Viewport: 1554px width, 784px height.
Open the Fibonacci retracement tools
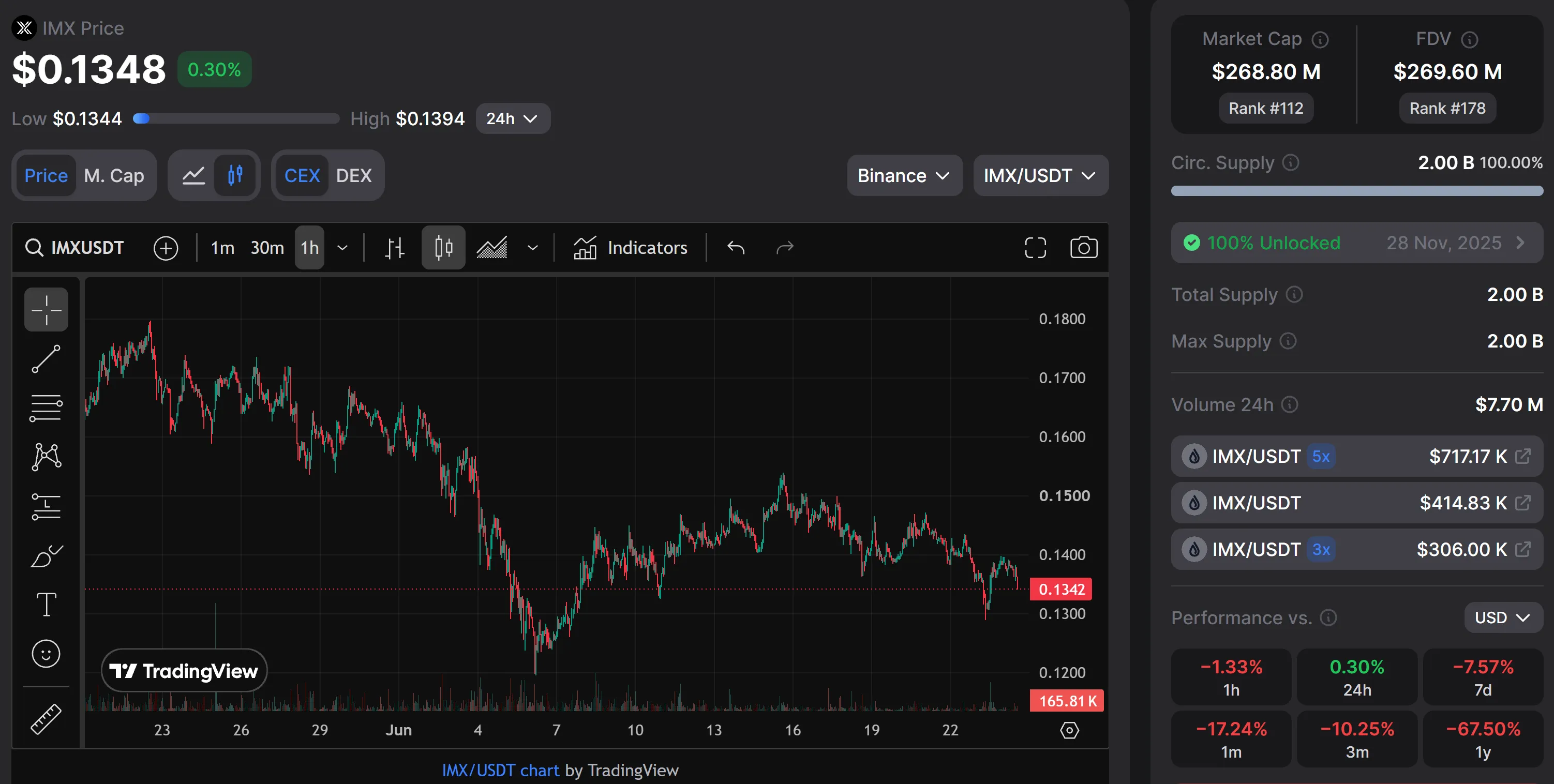[x=46, y=408]
